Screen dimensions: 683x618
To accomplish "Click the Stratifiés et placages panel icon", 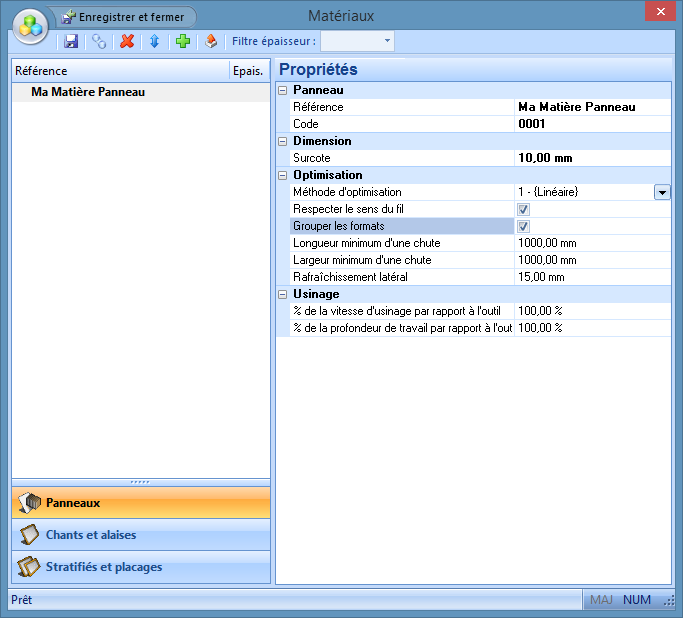I will click(29, 567).
